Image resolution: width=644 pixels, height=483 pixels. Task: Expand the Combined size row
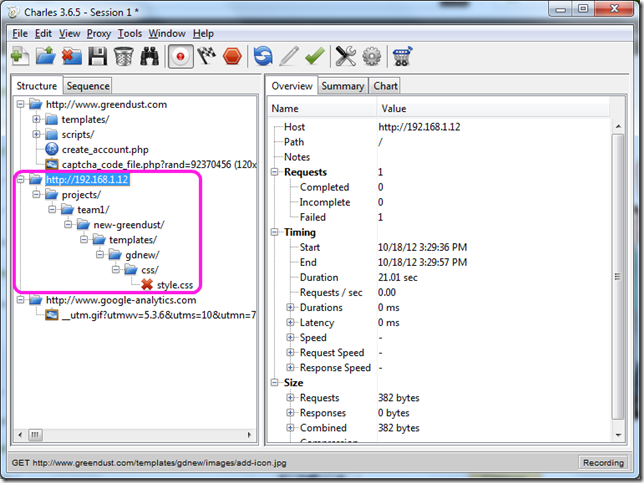(x=290, y=428)
